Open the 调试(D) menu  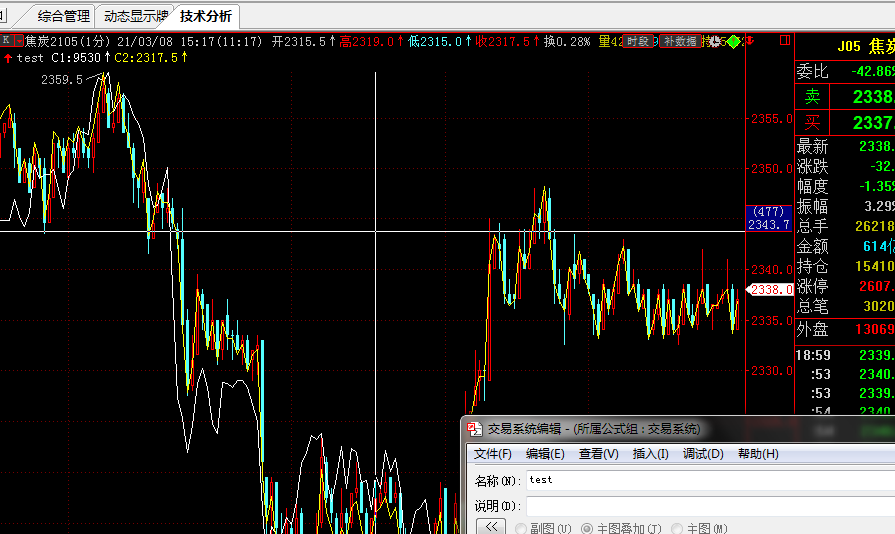(703, 454)
